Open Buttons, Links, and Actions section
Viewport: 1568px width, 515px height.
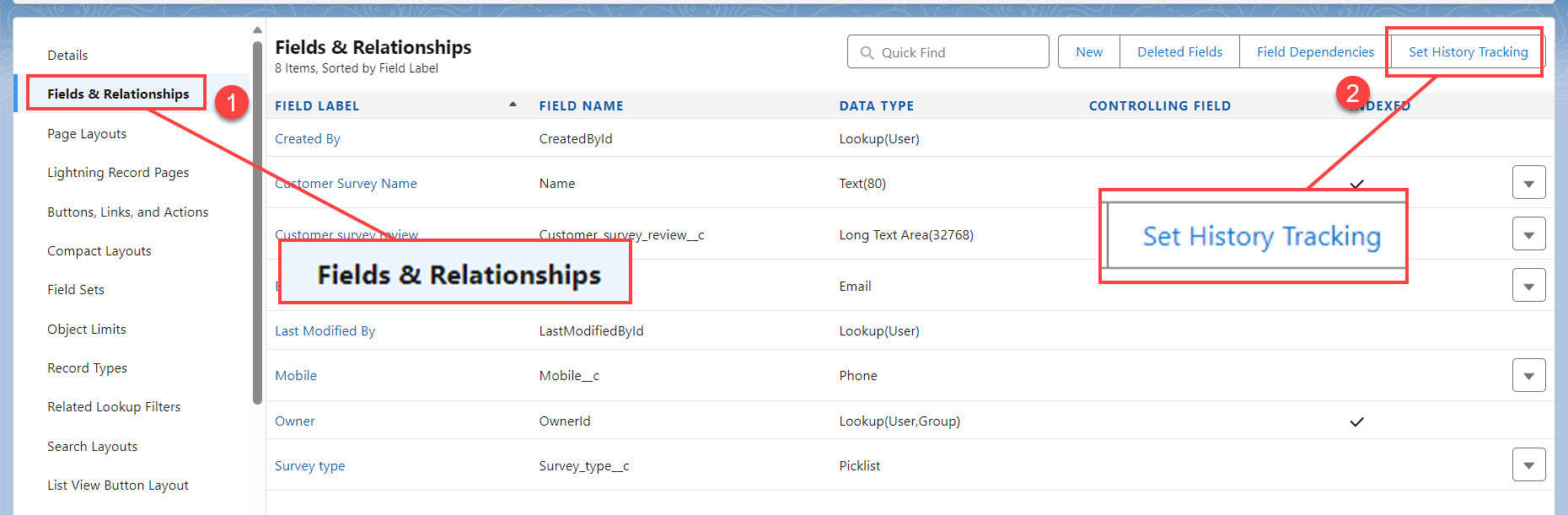(x=127, y=212)
